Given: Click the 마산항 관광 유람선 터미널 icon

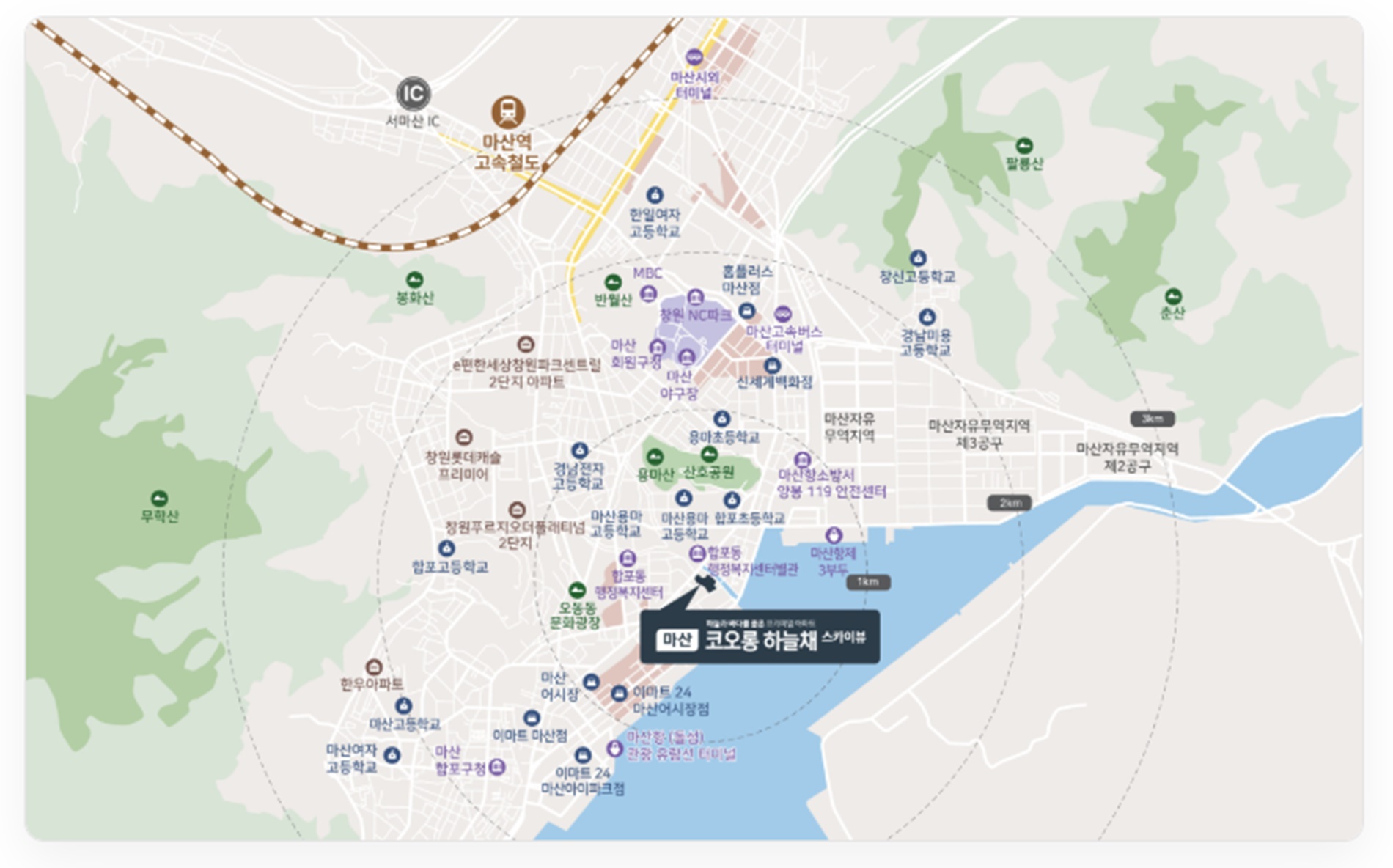Looking at the screenshot, I should coord(614,749).
